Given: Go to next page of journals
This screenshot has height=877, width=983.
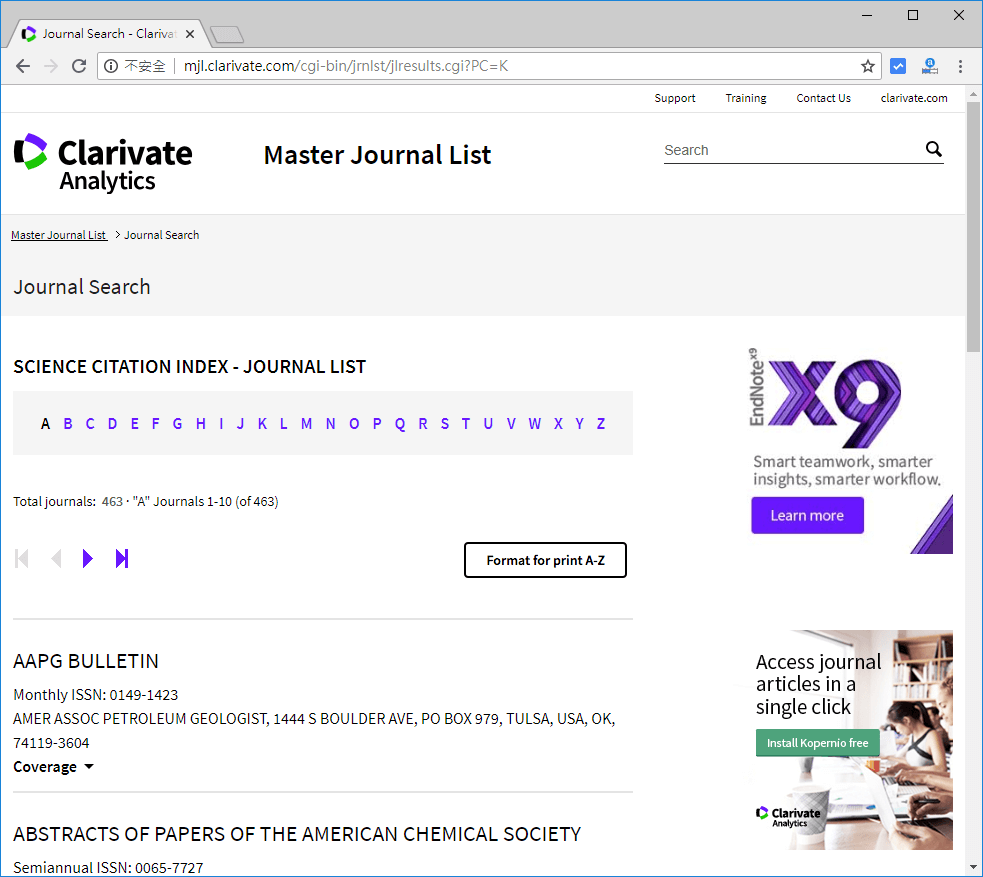Looking at the screenshot, I should [x=88, y=559].
